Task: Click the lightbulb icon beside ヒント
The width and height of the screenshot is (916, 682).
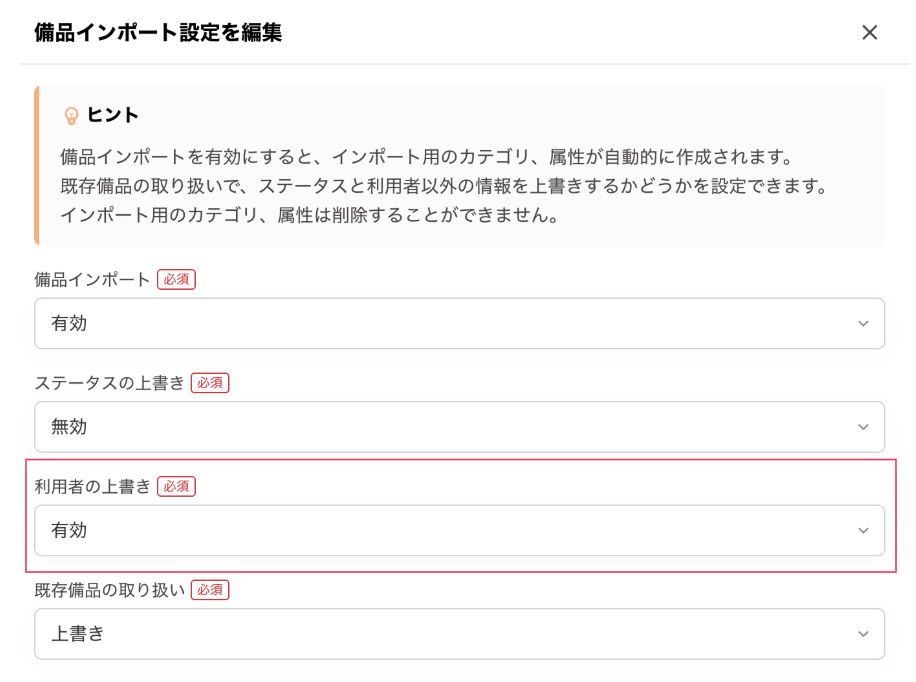Action: (71, 116)
